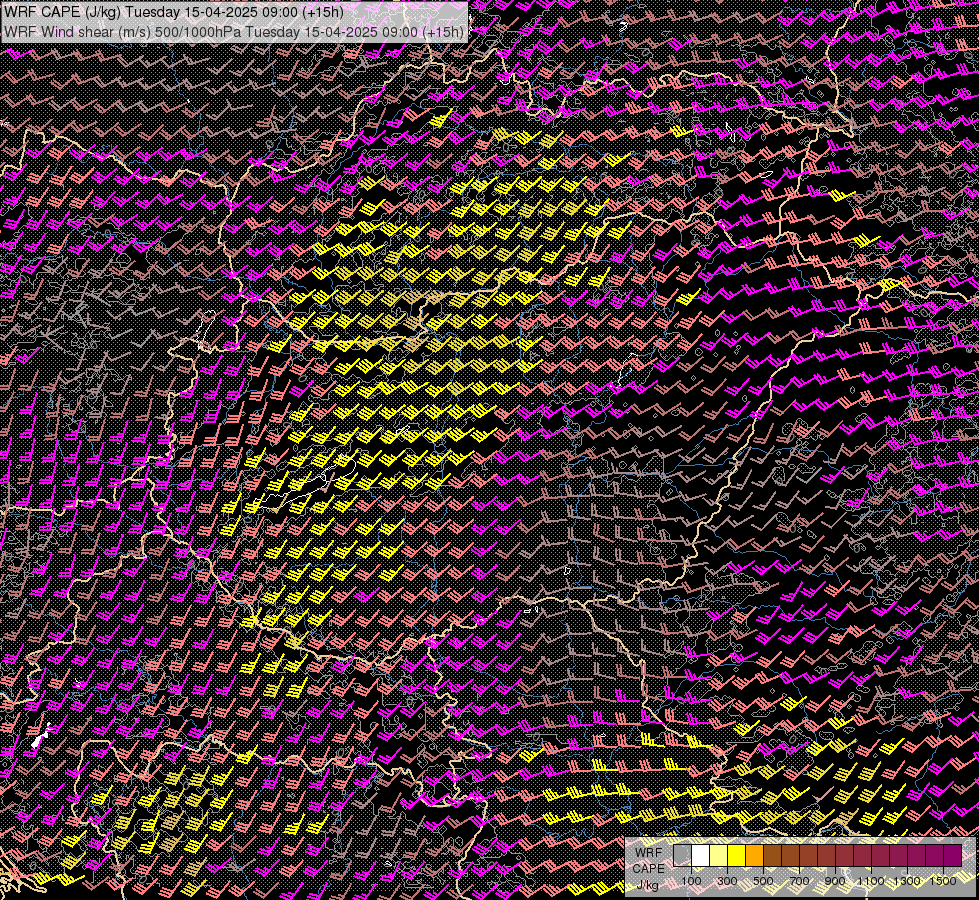Select the gray legend swatch below 100

682,855
